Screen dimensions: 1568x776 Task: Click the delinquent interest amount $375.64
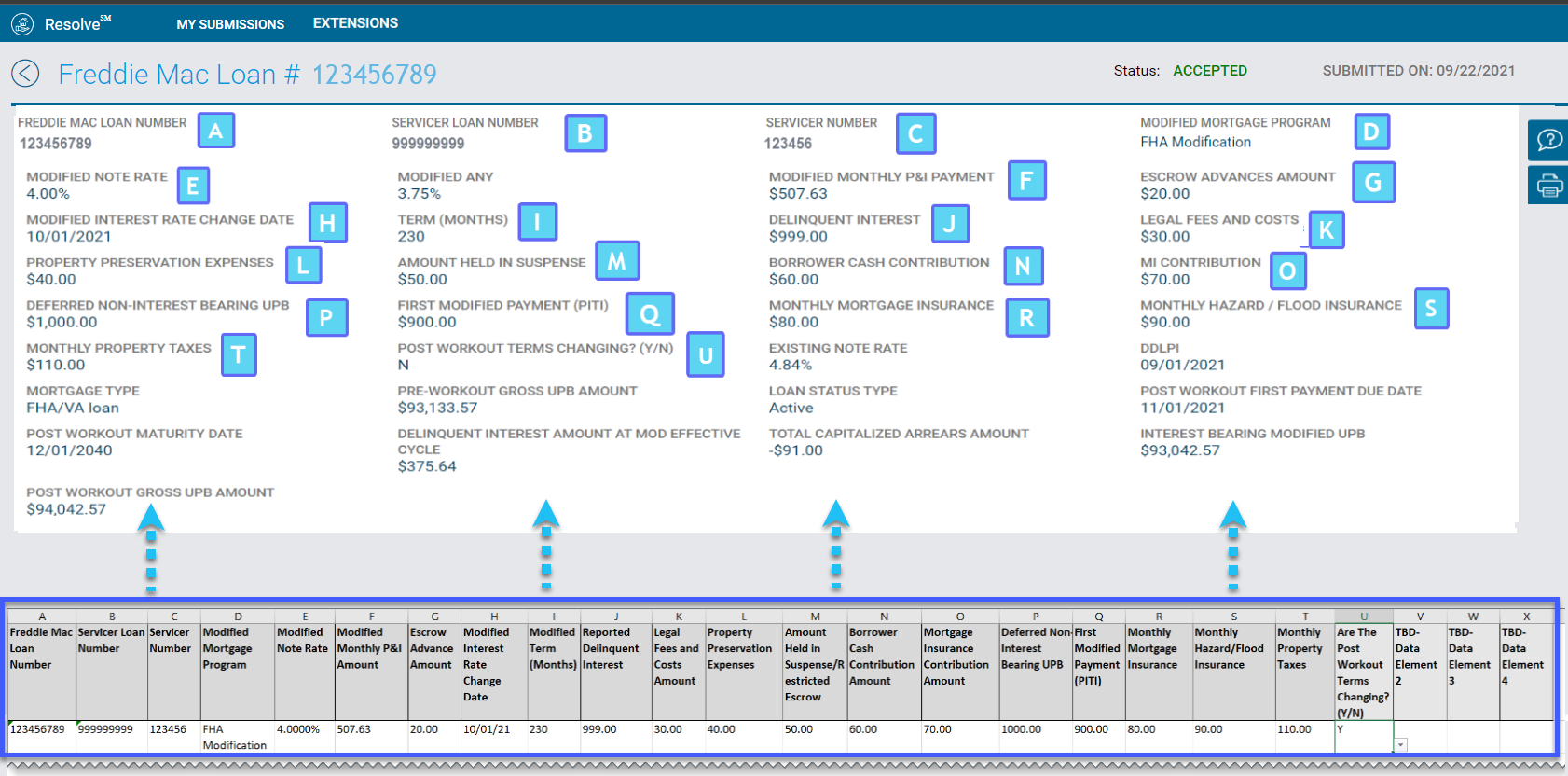tap(427, 467)
